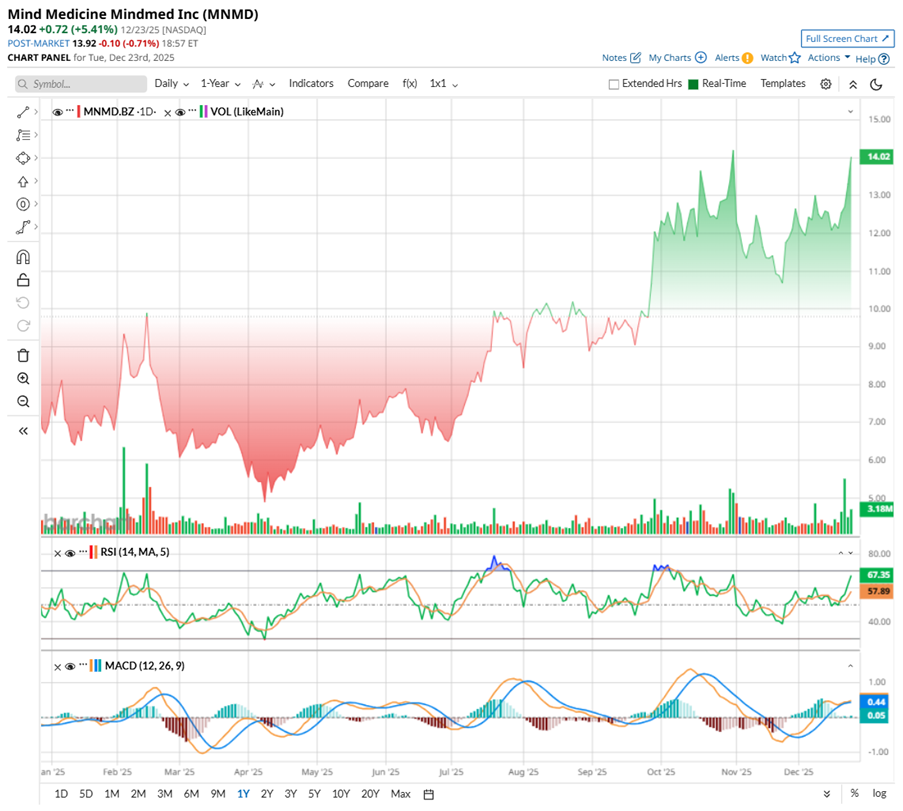Open RSI indicator options ellipsis
The width and height of the screenshot is (903, 811).
click(x=83, y=551)
